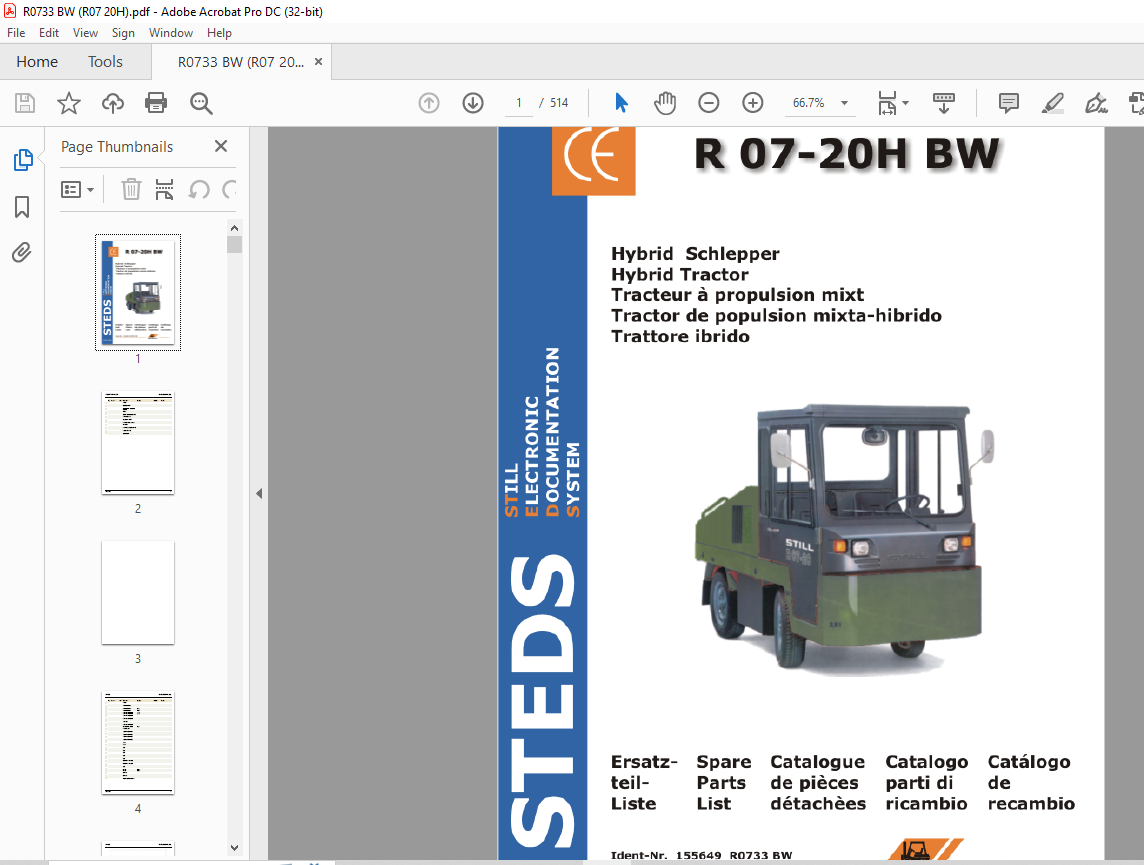Switch to the Home tab
Image resolution: width=1144 pixels, height=865 pixels.
[x=37, y=62]
